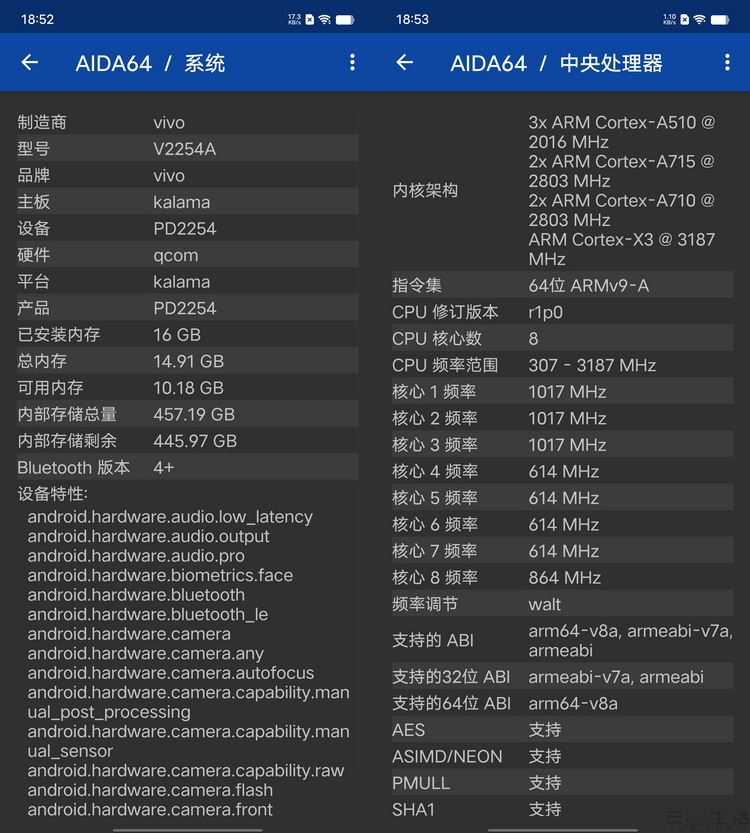Tap the ARM Cortex-X3 @ 3187 MHz value
Viewport: 750px width, 833px height.
tap(621, 249)
